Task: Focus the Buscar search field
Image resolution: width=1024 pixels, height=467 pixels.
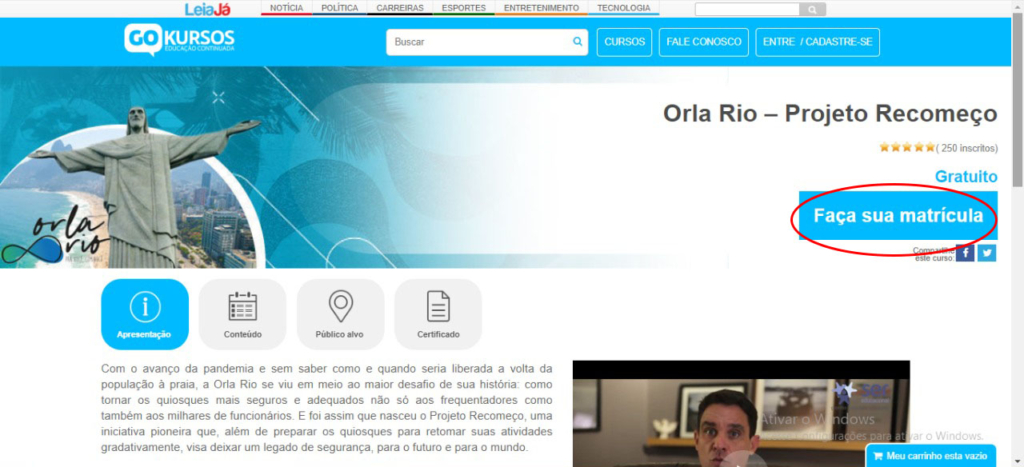Action: tap(480, 42)
